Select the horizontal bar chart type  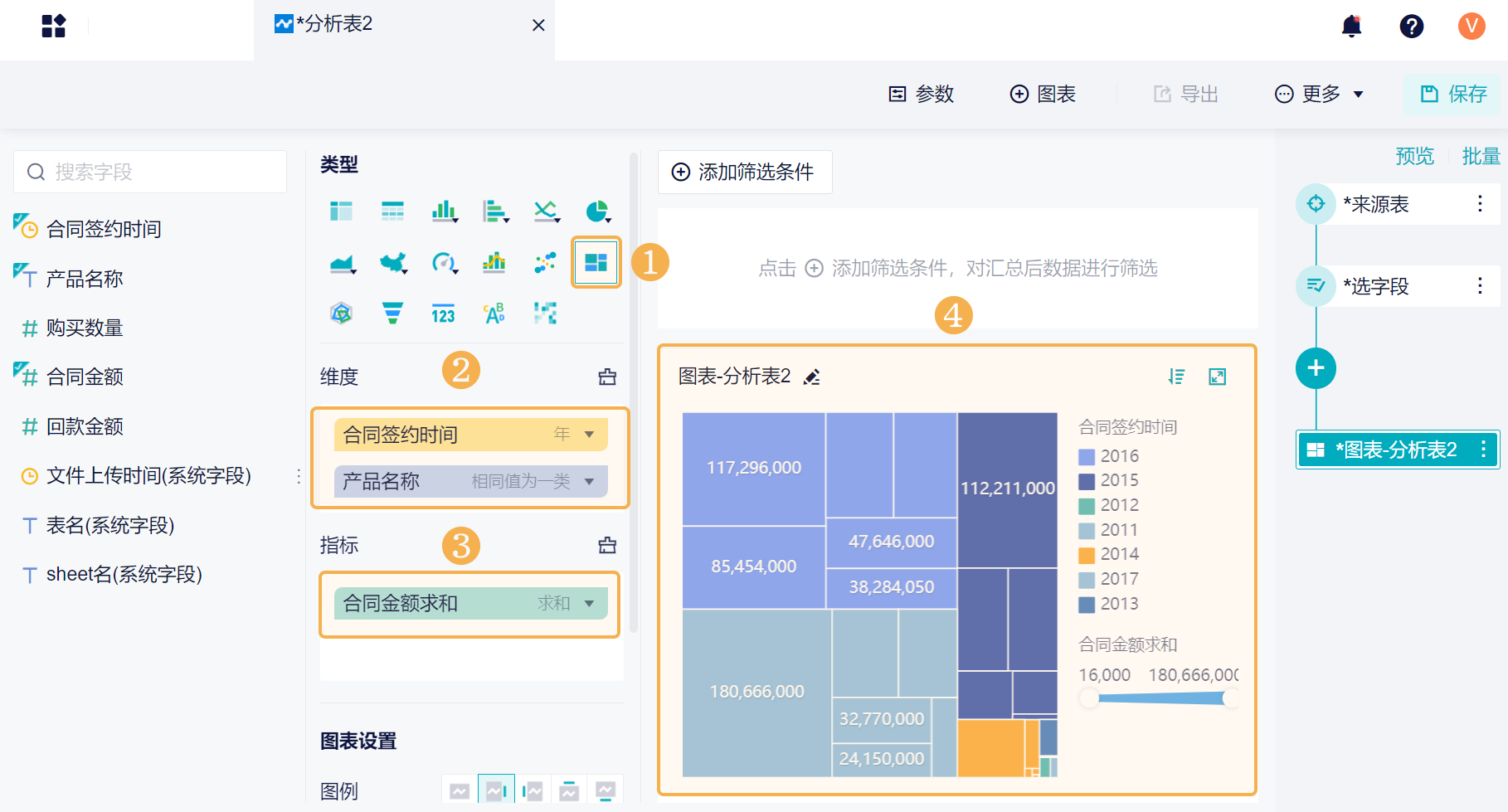495,212
